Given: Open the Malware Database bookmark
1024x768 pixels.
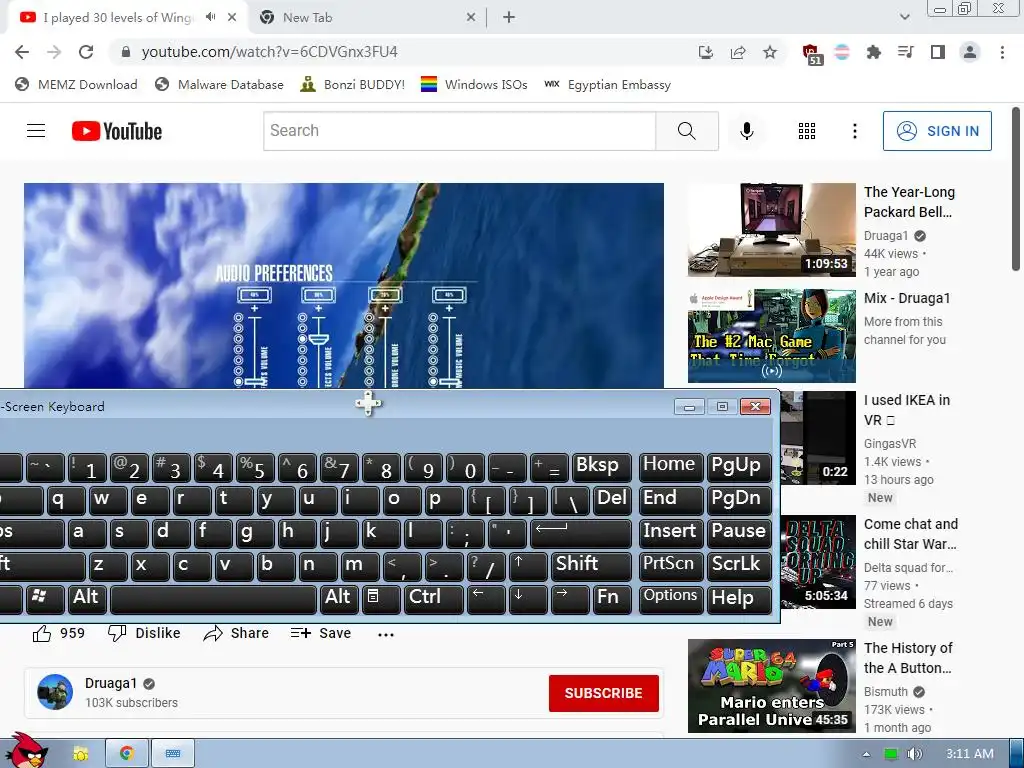Looking at the screenshot, I should [x=219, y=85].
